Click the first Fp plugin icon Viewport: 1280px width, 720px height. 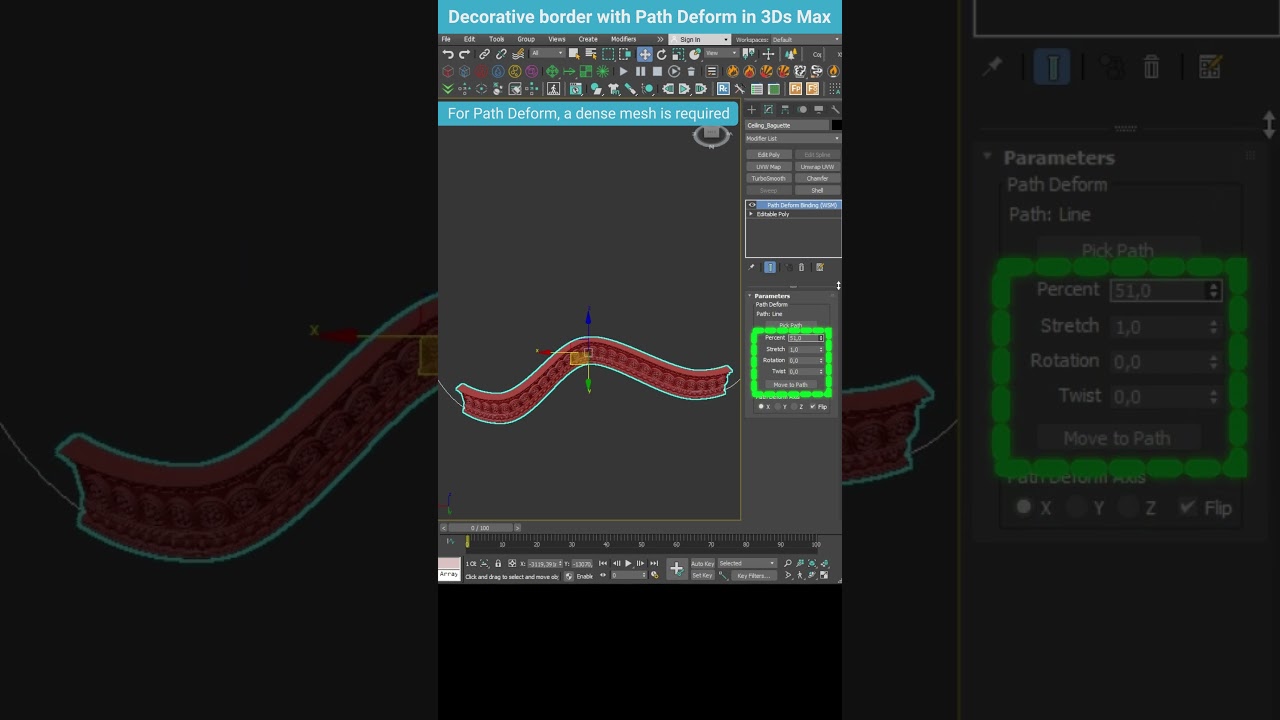tap(796, 89)
